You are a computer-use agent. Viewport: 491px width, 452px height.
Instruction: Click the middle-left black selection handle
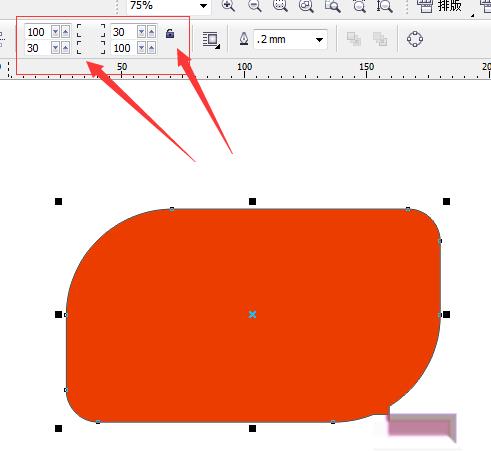pos(58,314)
